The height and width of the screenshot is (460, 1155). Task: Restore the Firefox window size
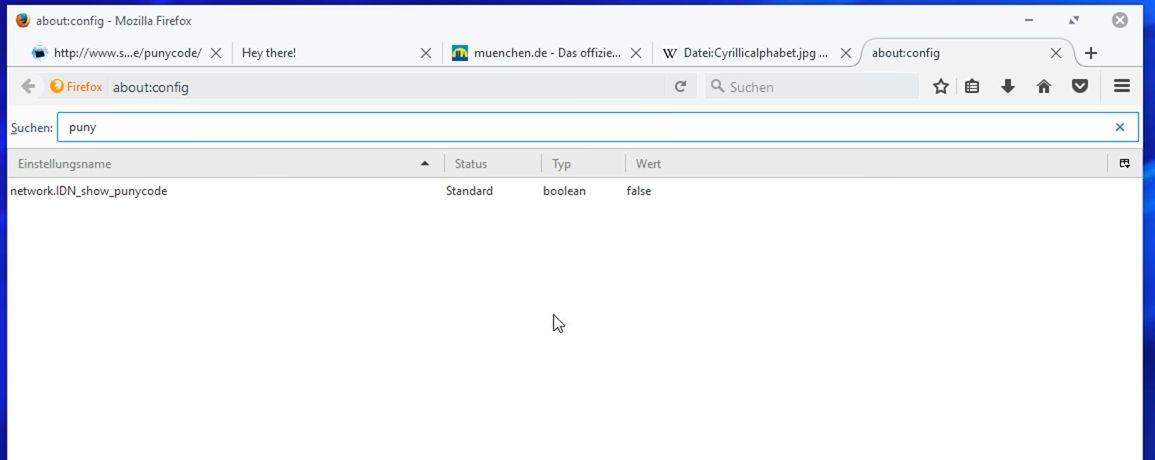click(x=1074, y=21)
